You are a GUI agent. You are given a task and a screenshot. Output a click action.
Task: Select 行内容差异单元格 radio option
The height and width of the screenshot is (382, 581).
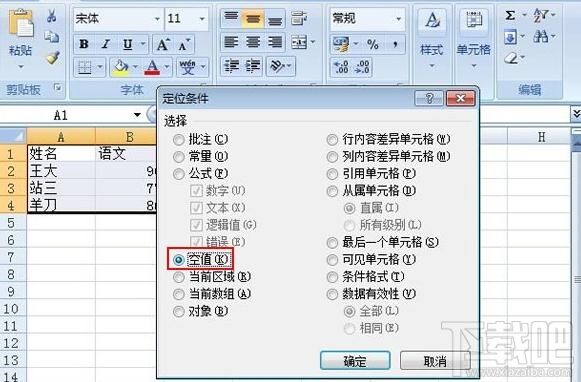coord(332,140)
